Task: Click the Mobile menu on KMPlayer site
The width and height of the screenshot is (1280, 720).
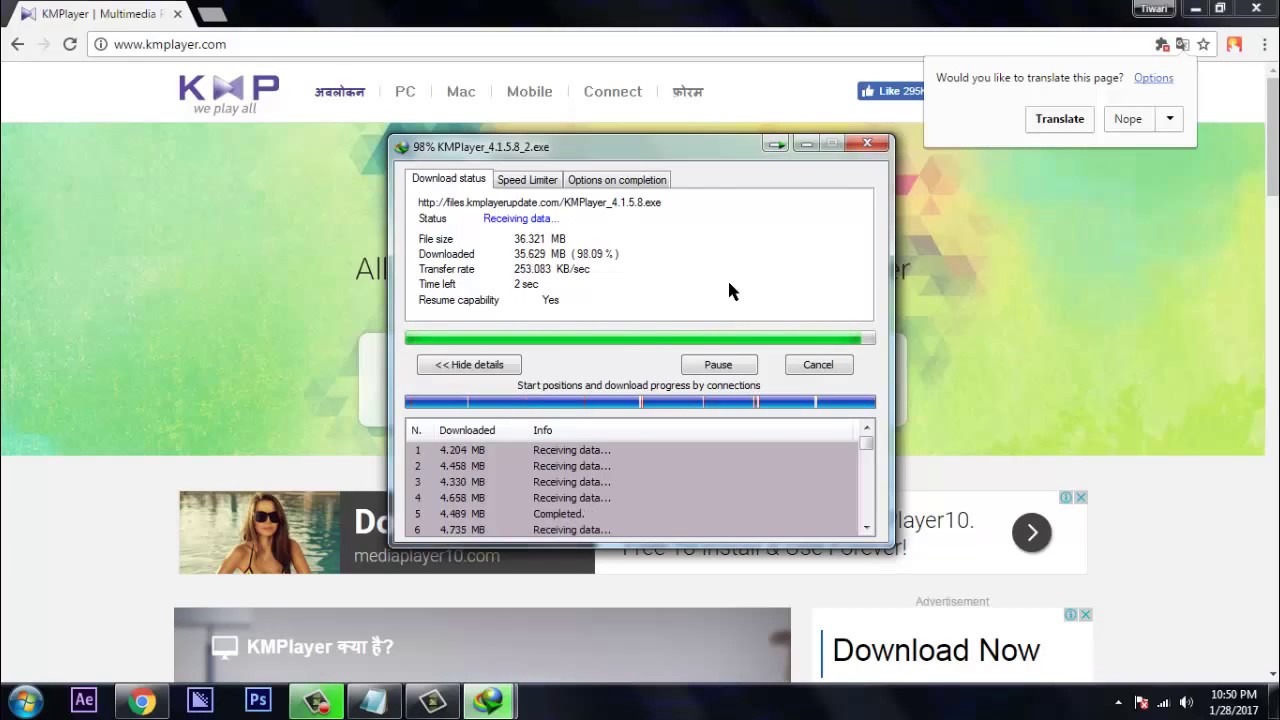Action: [x=529, y=91]
